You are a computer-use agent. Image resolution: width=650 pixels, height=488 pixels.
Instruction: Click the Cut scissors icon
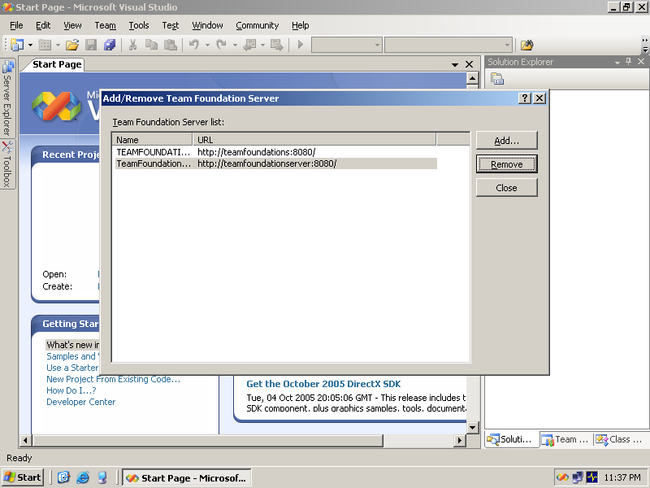133,44
